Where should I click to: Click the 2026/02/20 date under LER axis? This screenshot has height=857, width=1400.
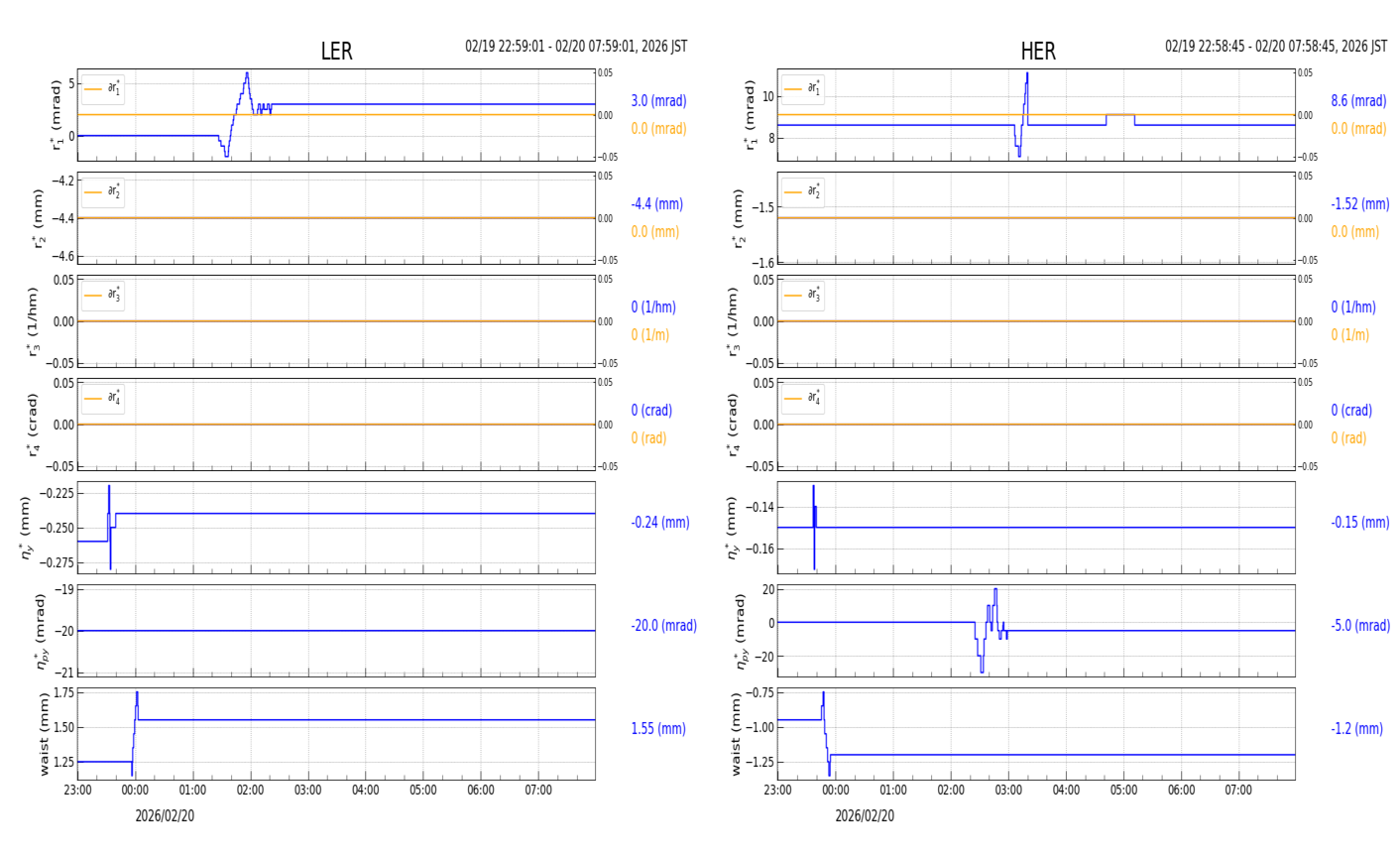pyautogui.click(x=165, y=816)
